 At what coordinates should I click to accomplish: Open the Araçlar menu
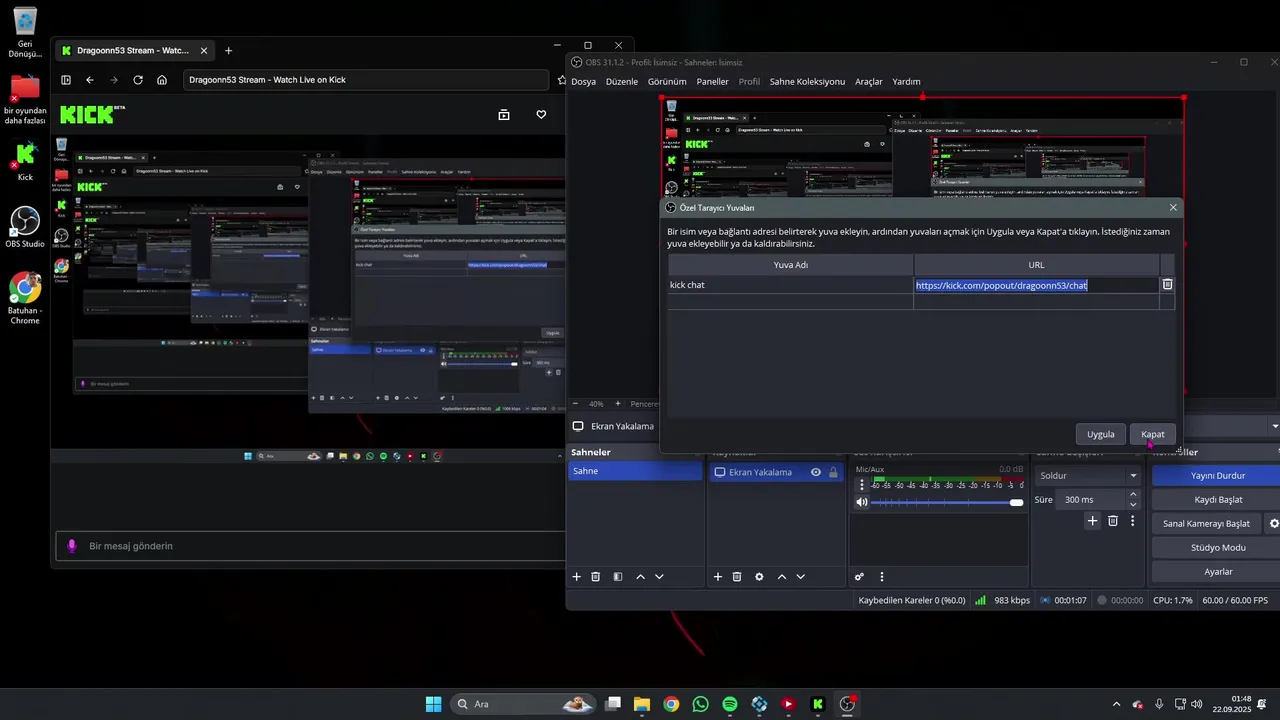pos(869,81)
